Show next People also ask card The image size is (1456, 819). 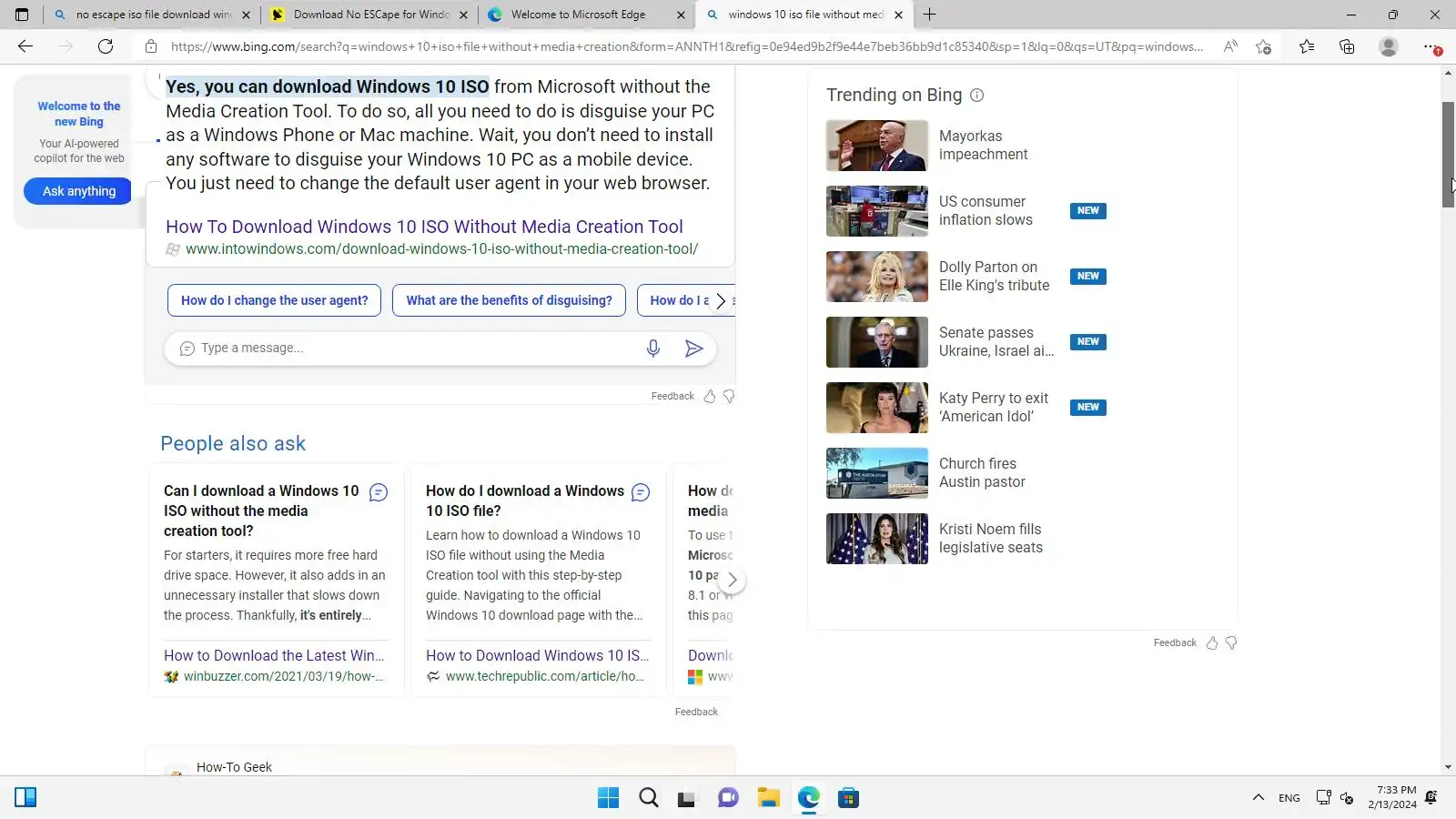pos(732,580)
